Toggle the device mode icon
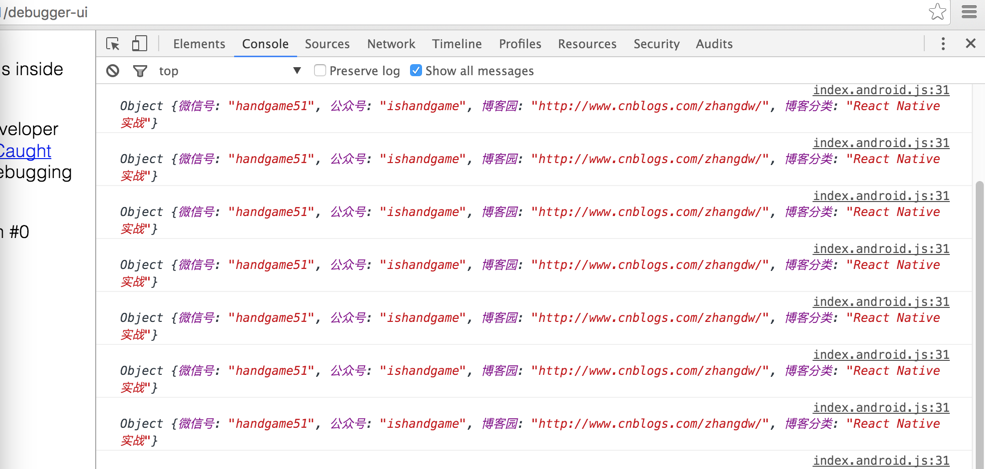This screenshot has width=985, height=469. click(x=139, y=44)
